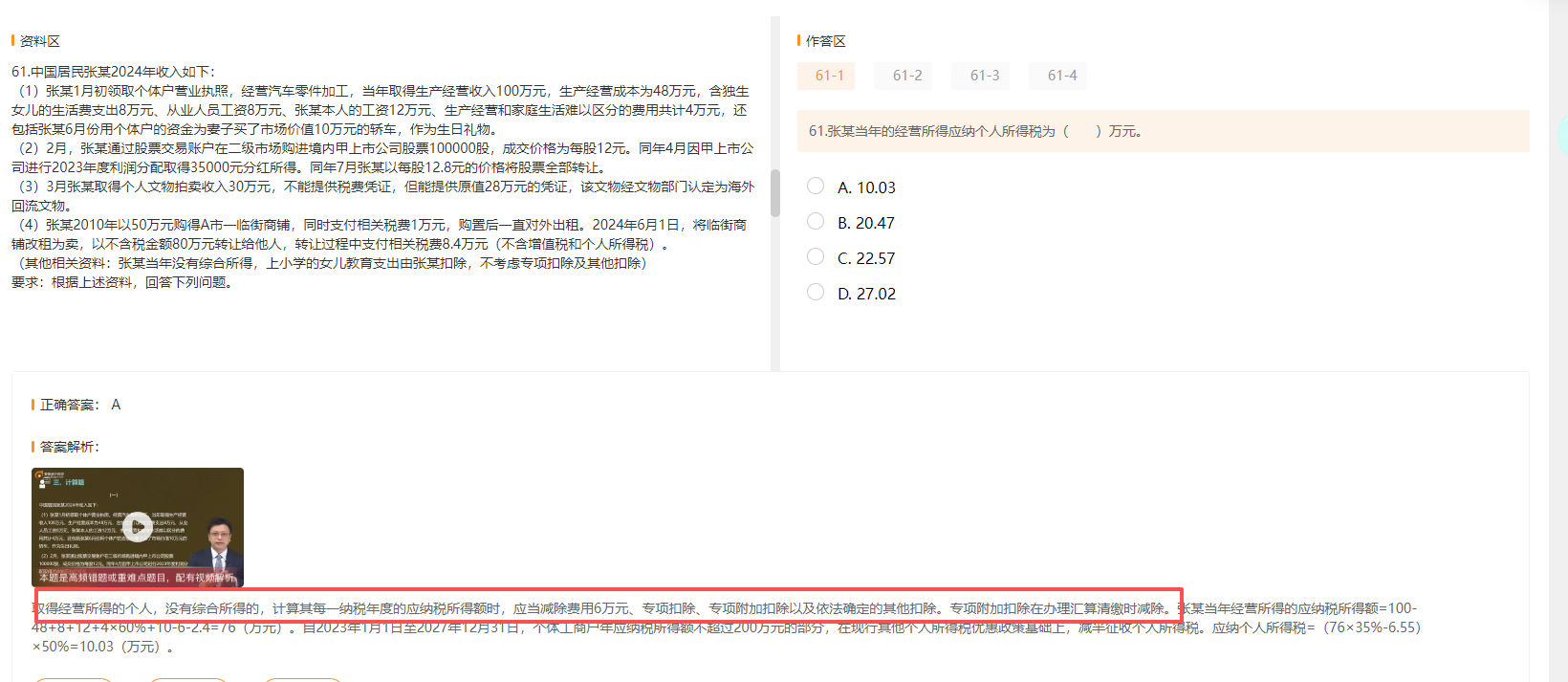The height and width of the screenshot is (682, 1568).
Task: Open sub-question tab 61-2
Action: point(906,76)
